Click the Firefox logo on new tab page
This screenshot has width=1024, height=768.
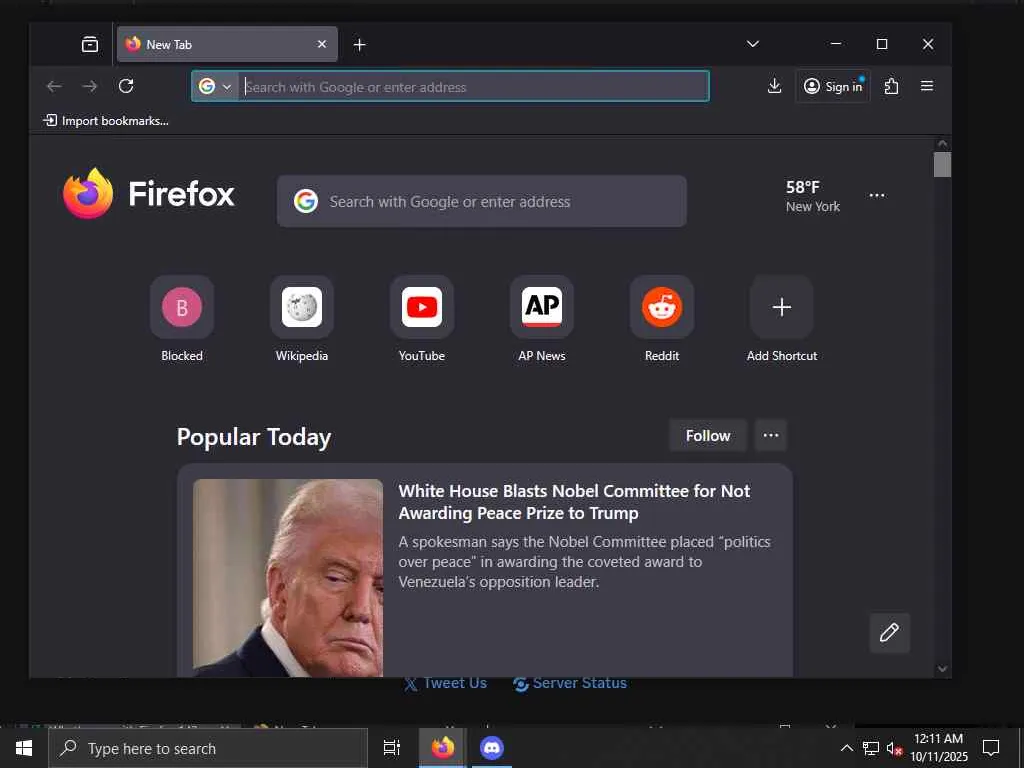[149, 194]
